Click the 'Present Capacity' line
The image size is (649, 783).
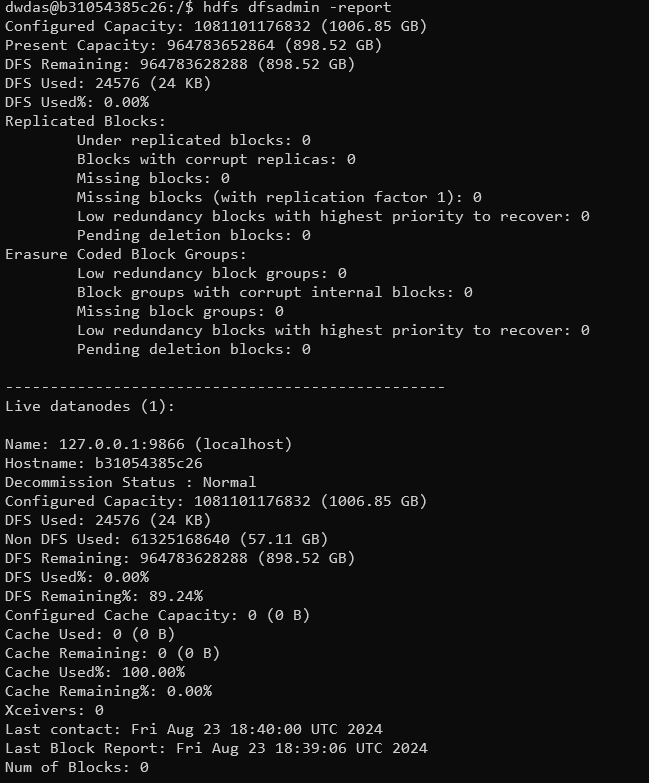tap(193, 45)
